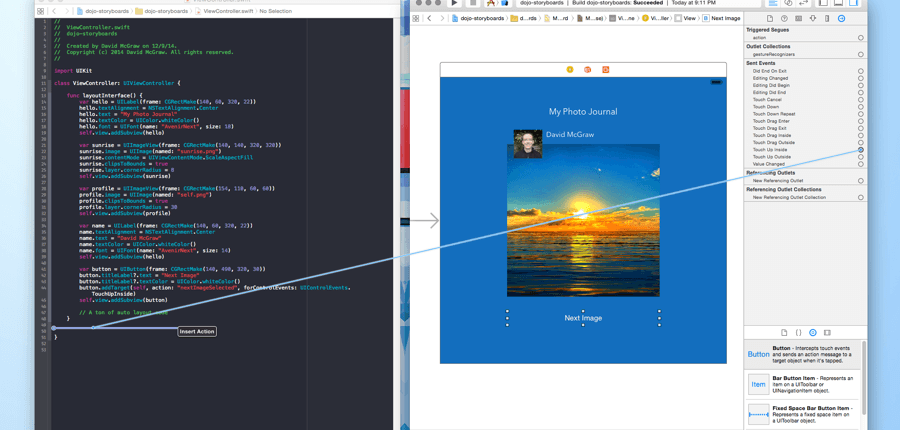Click the Value Changed connection circle
Screen dimensions: 900x430
click(x=860, y=164)
